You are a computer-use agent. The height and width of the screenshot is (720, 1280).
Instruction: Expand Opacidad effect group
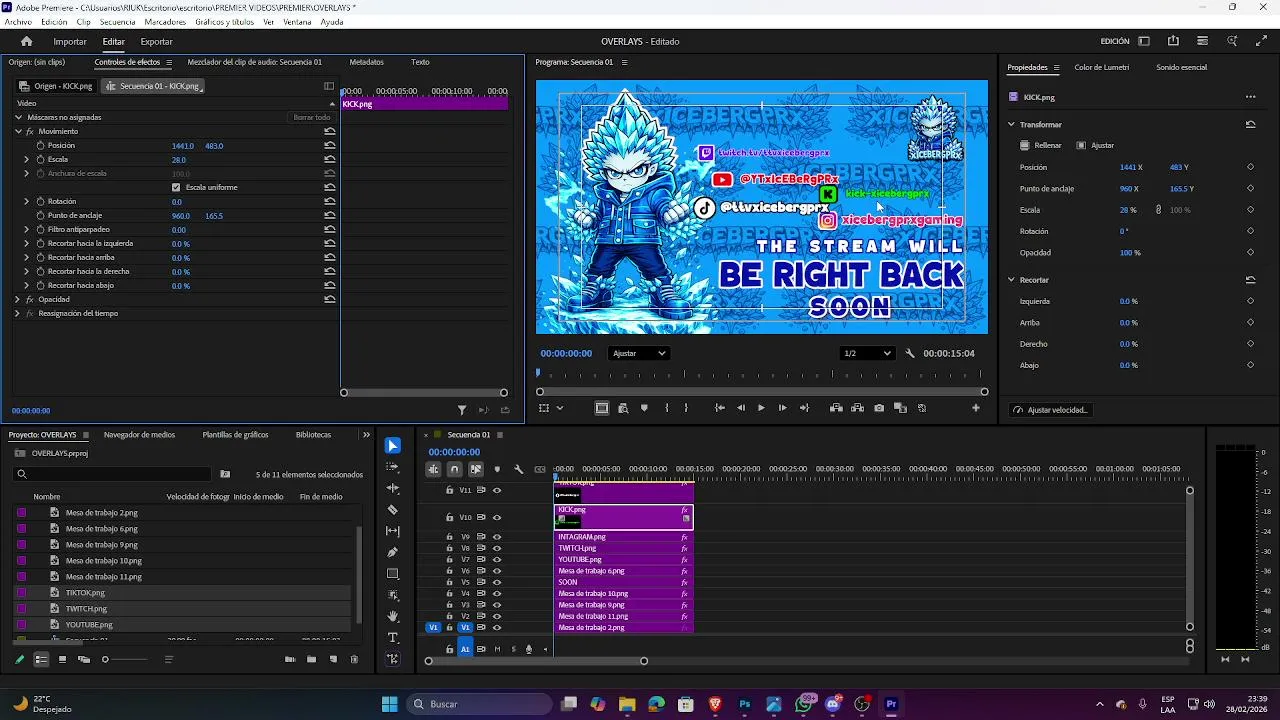coord(18,299)
